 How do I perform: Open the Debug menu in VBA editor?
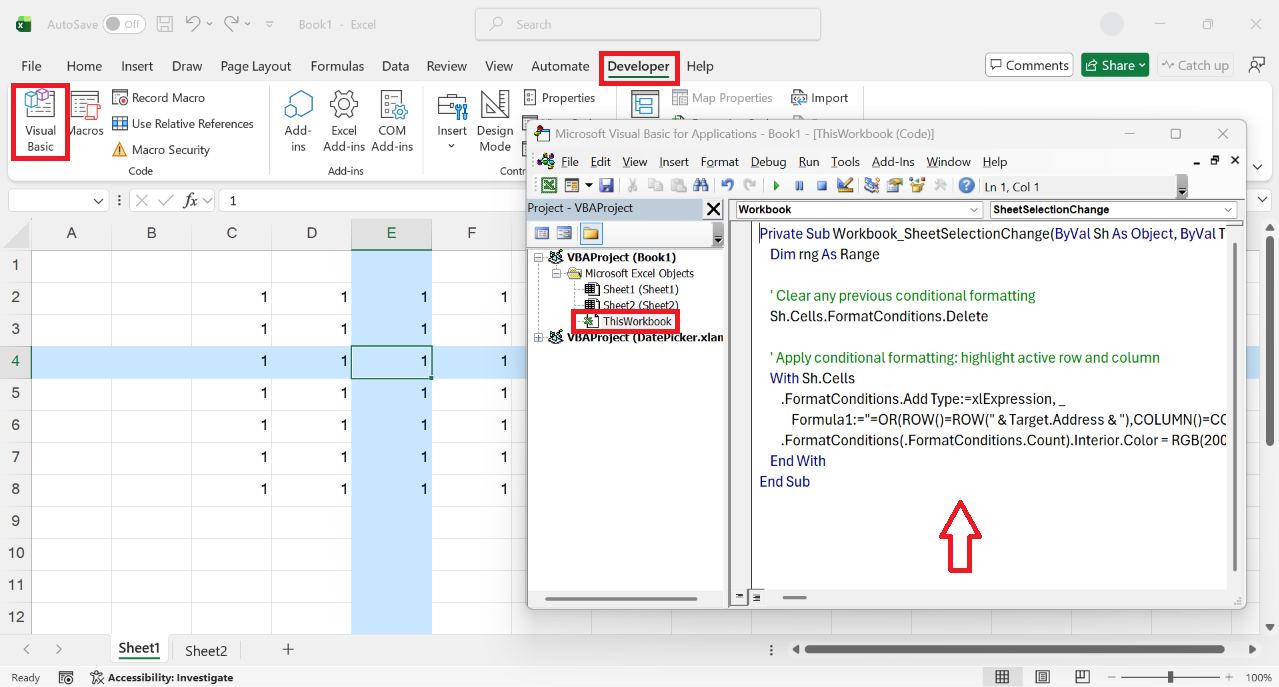point(768,162)
